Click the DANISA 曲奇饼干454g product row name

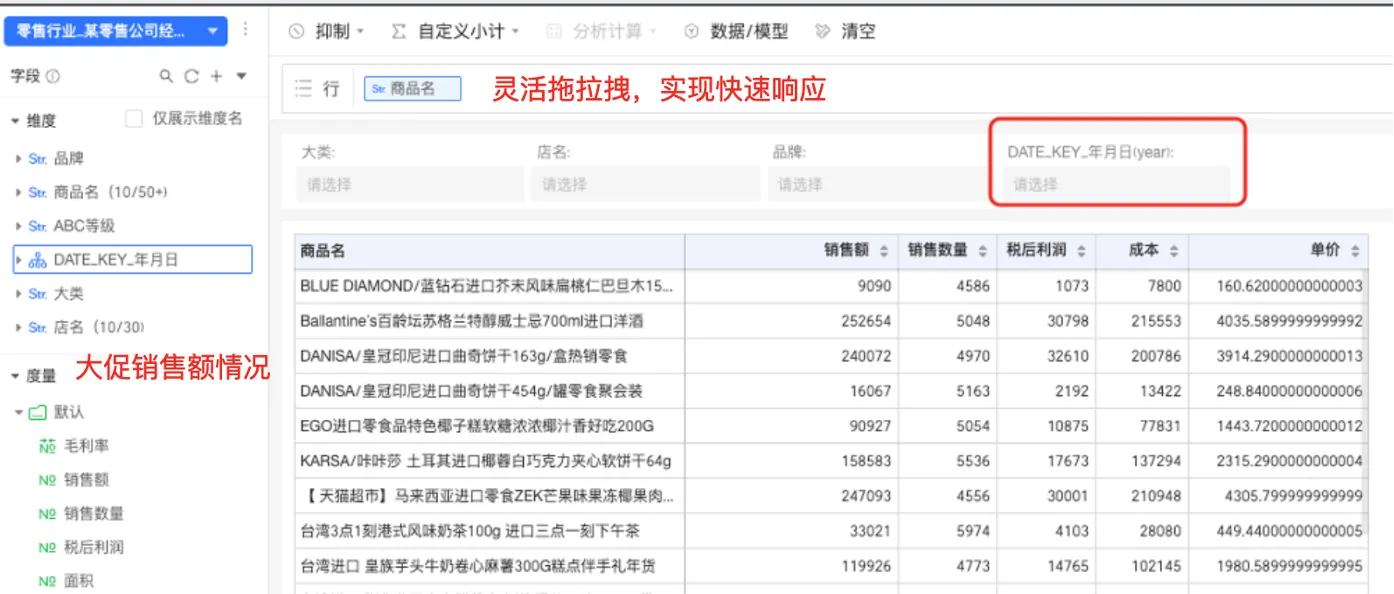coord(471,391)
